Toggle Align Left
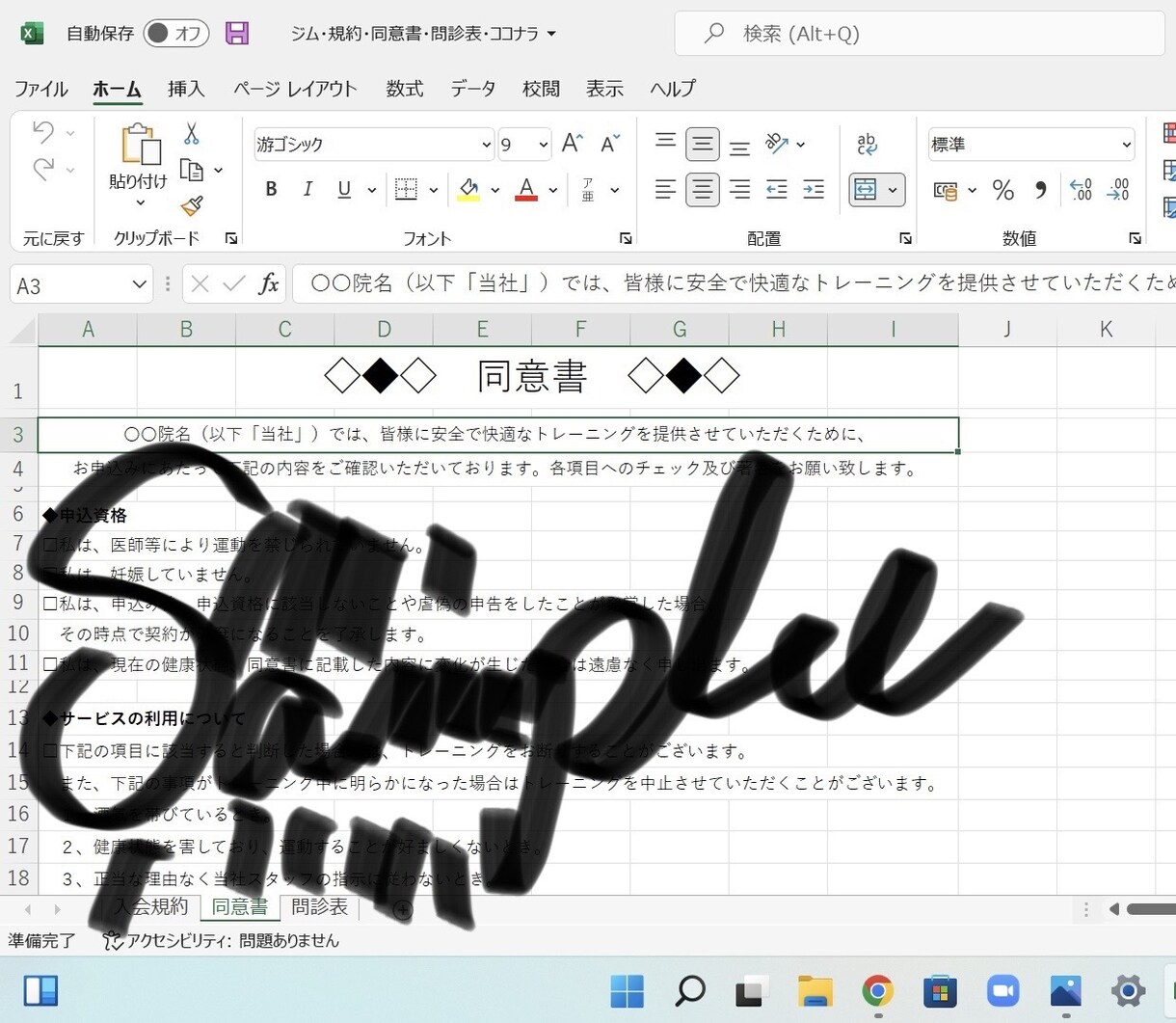The image size is (1176, 1023). pos(665,189)
